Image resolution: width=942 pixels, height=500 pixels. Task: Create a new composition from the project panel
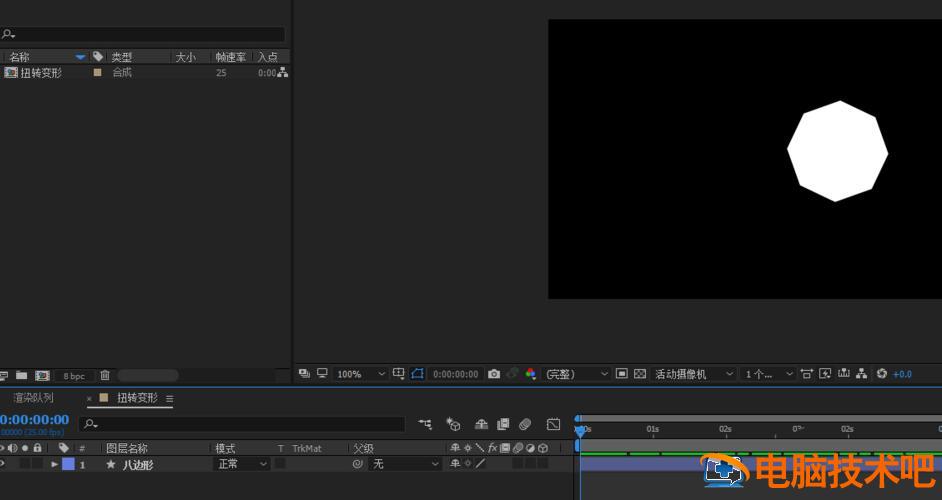[x=42, y=376]
